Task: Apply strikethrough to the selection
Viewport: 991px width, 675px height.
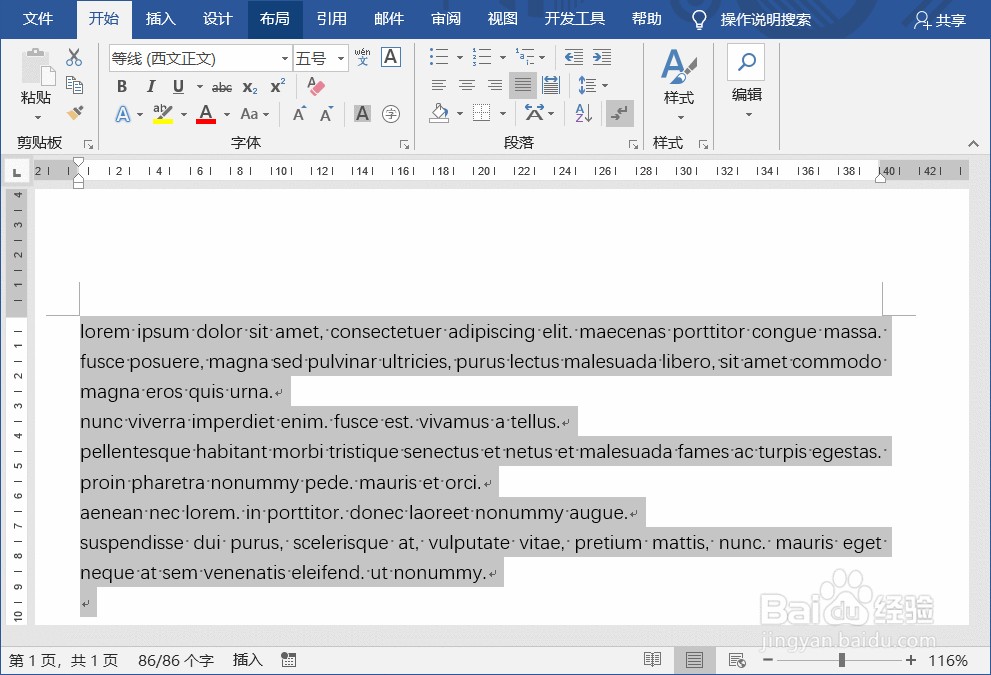Action: pos(221,87)
